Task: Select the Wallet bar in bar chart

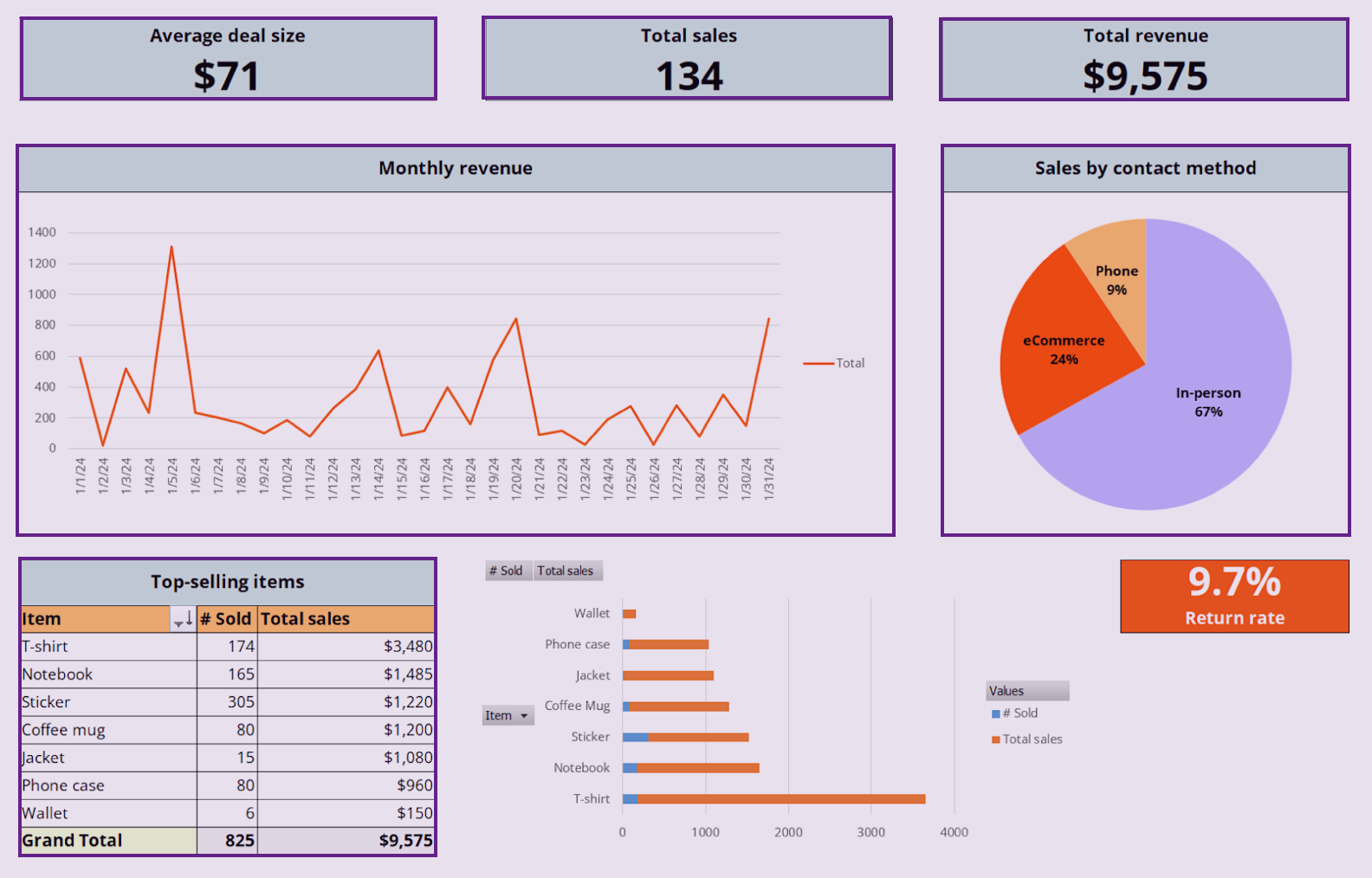Action: pos(630,614)
